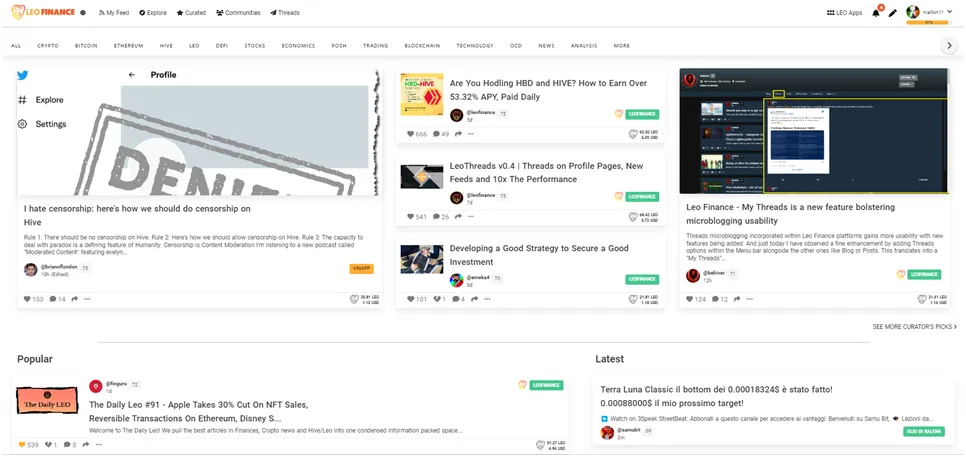The width and height of the screenshot is (966, 457).
Task: Open @finguru profile avatar
Action: pyautogui.click(x=95, y=386)
